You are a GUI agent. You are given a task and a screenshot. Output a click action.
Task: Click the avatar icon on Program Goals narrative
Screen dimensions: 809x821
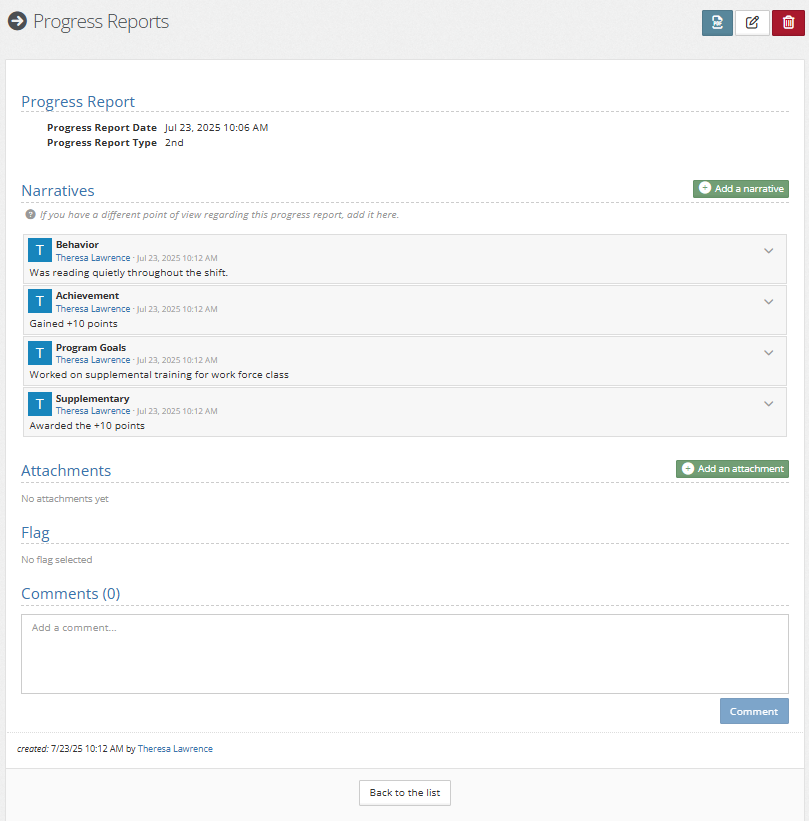click(40, 353)
